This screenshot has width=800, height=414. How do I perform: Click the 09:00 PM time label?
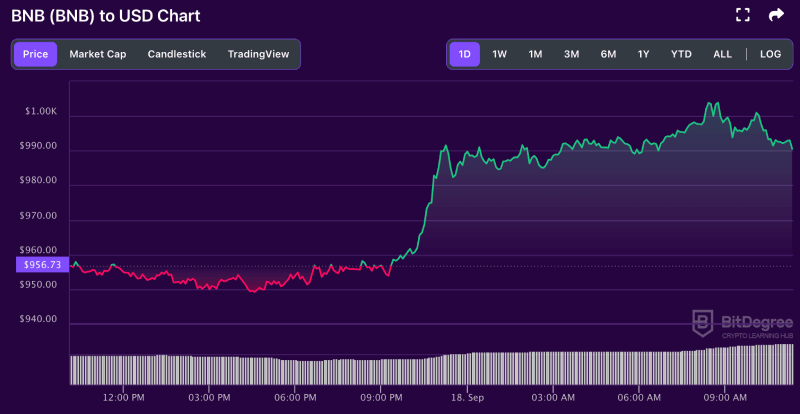point(381,397)
